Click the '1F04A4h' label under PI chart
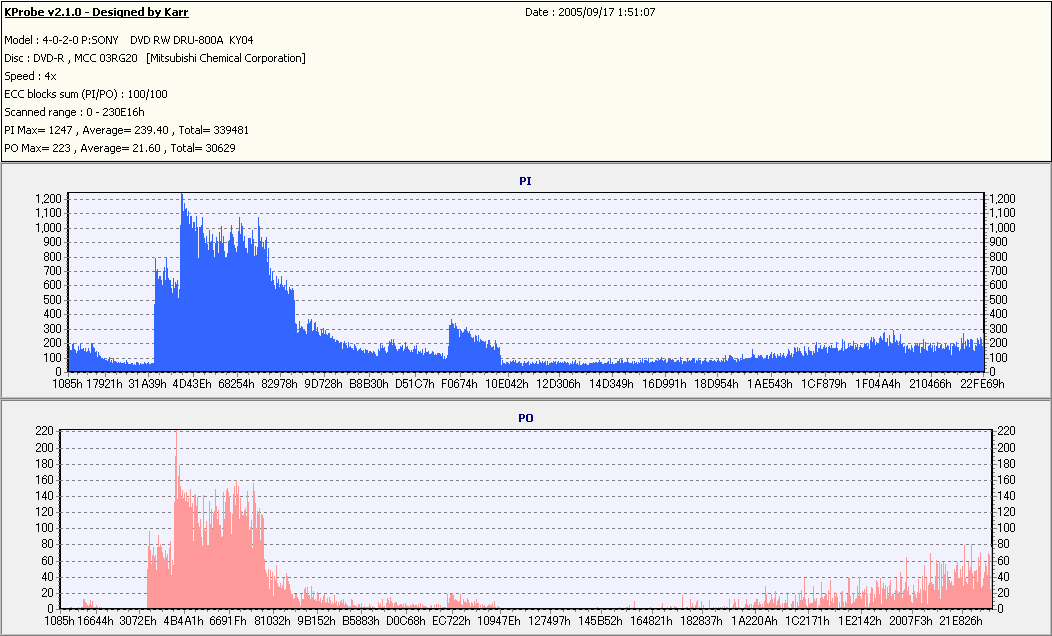 point(878,384)
